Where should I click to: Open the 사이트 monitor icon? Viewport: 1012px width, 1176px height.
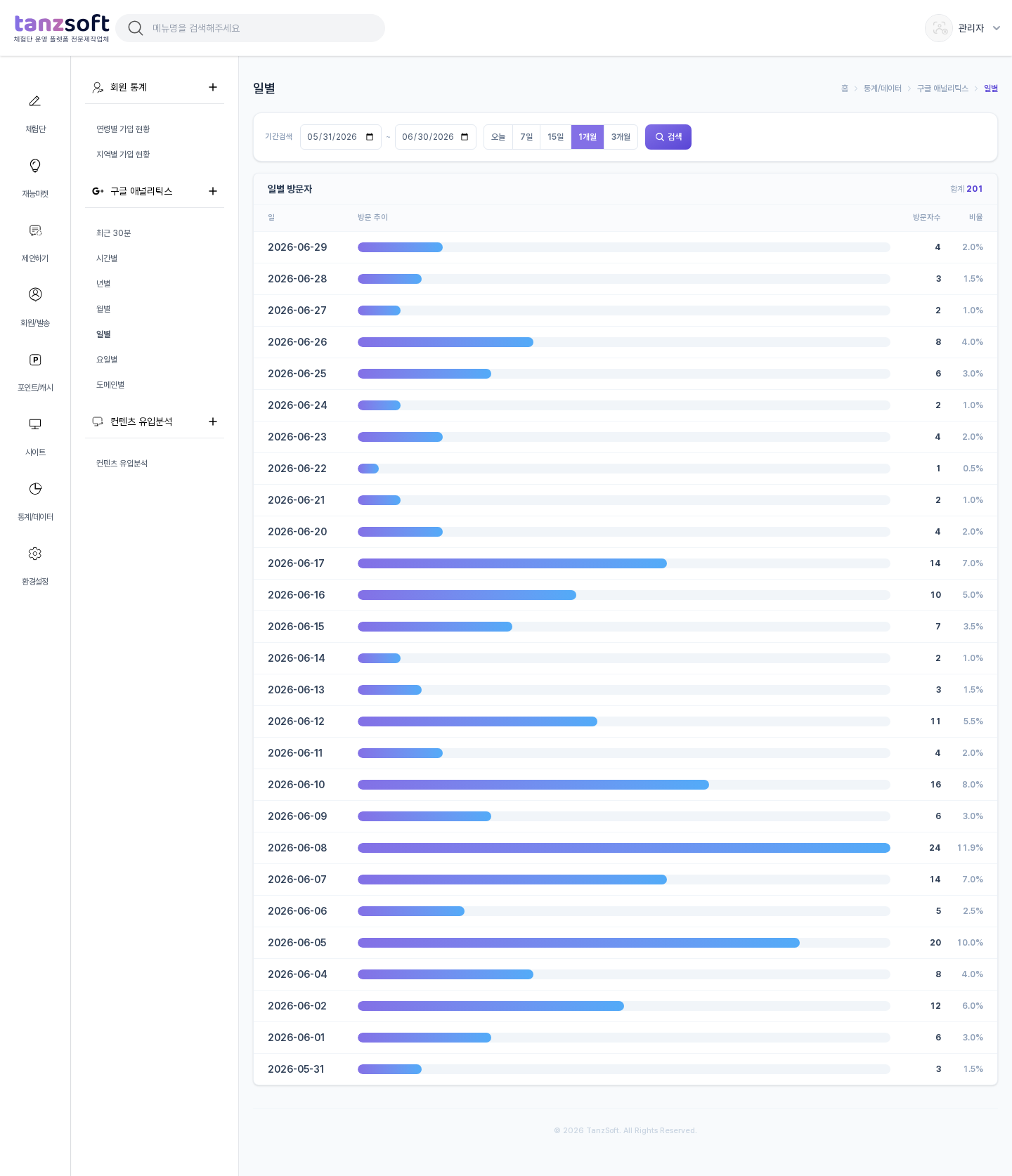point(35,424)
